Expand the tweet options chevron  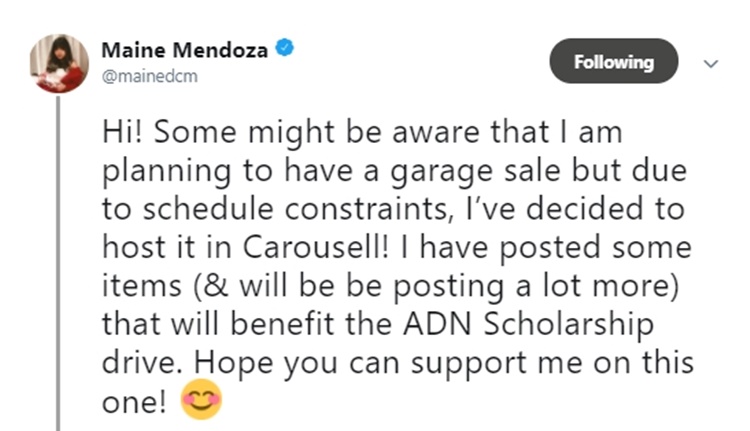[711, 62]
